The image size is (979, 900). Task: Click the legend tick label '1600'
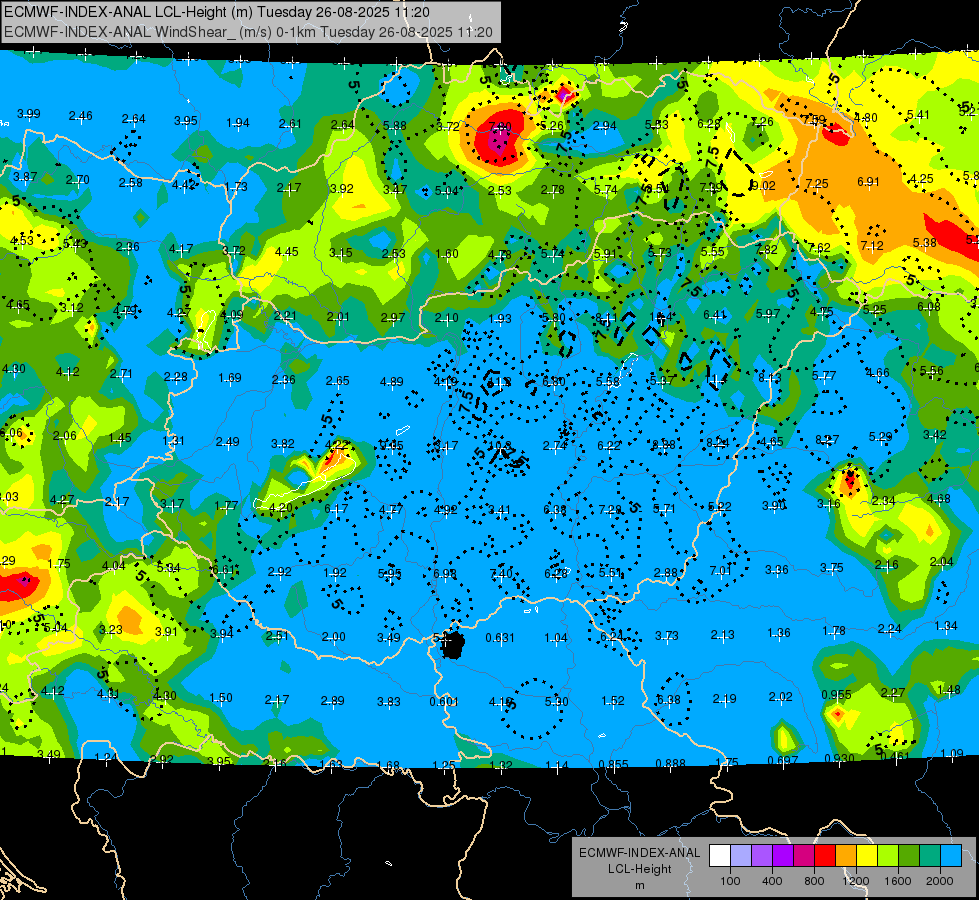[x=898, y=881]
